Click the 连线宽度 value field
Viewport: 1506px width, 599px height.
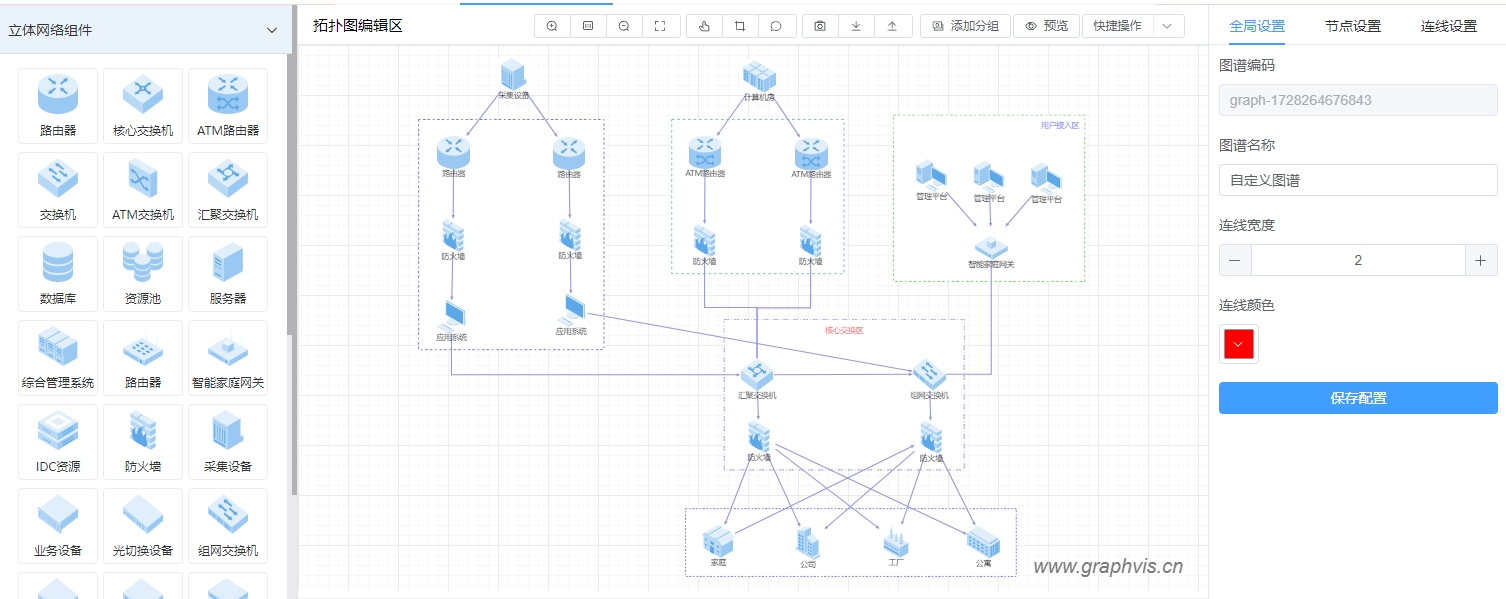1358,260
